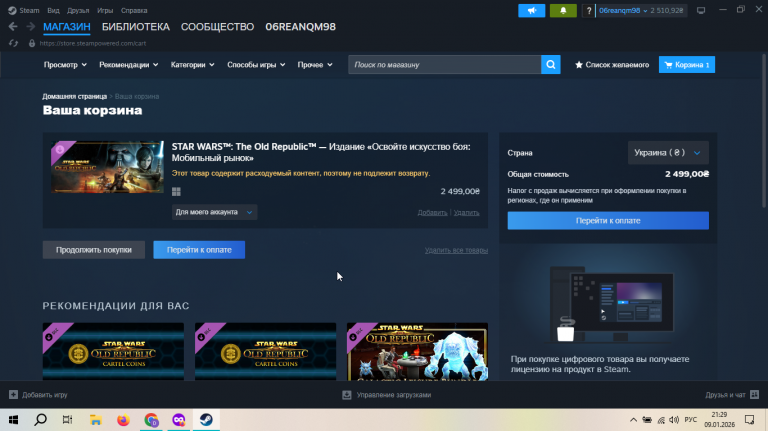Click the Удалить link on cart item
The width and height of the screenshot is (768, 431).
click(466, 213)
